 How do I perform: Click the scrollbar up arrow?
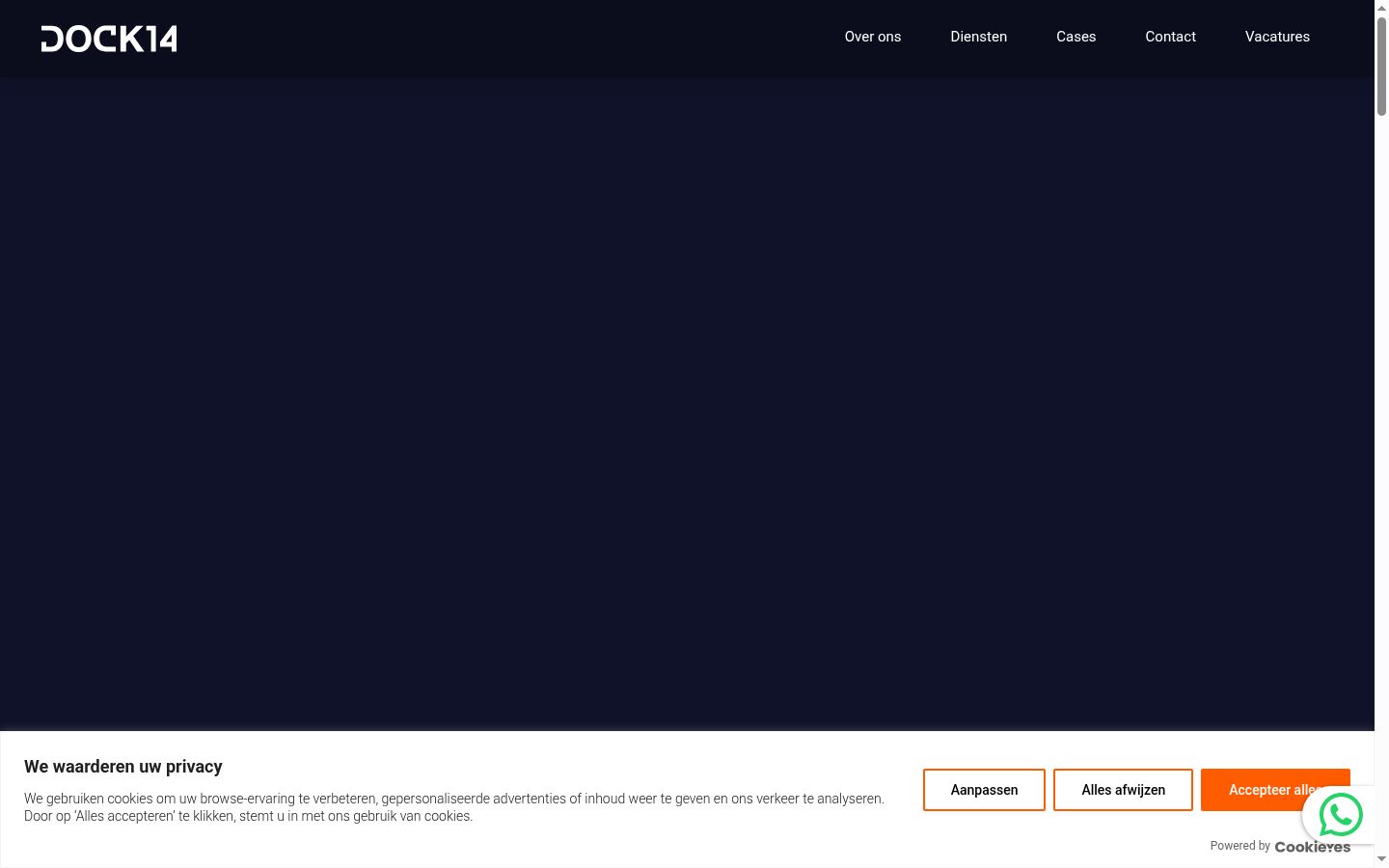1381,8
